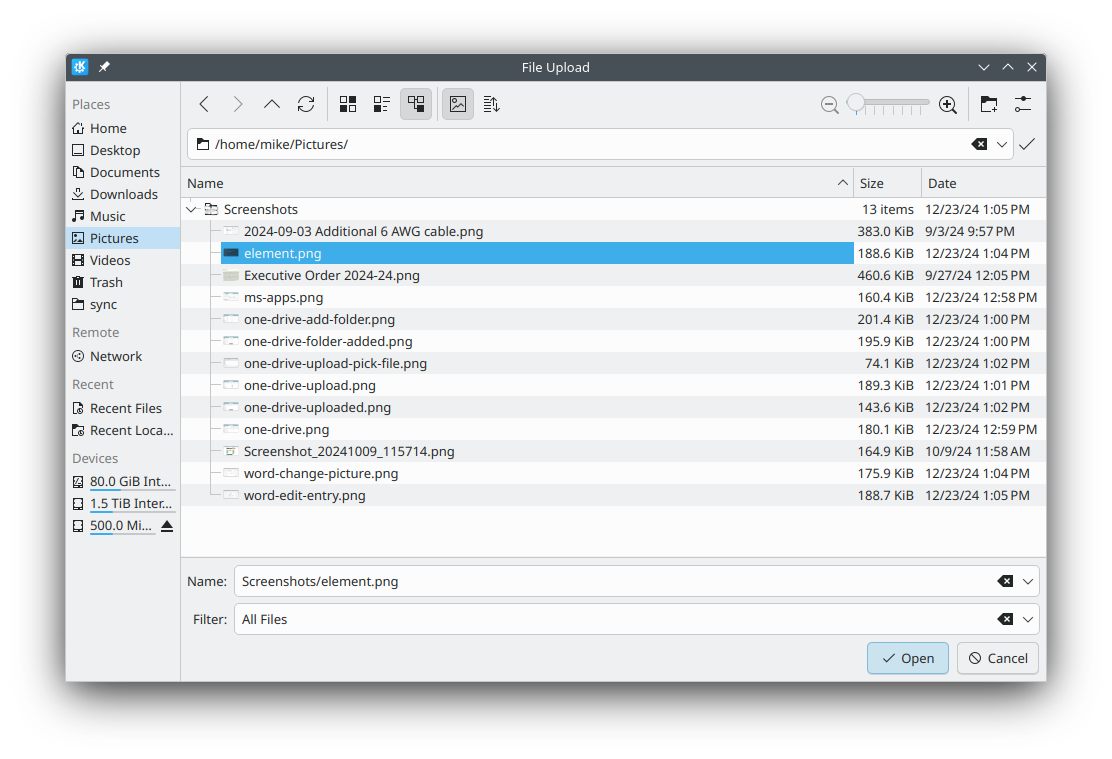Viewport: 1112px width, 759px height.
Task: Select one-drive.png file
Action: pos(613,429)
